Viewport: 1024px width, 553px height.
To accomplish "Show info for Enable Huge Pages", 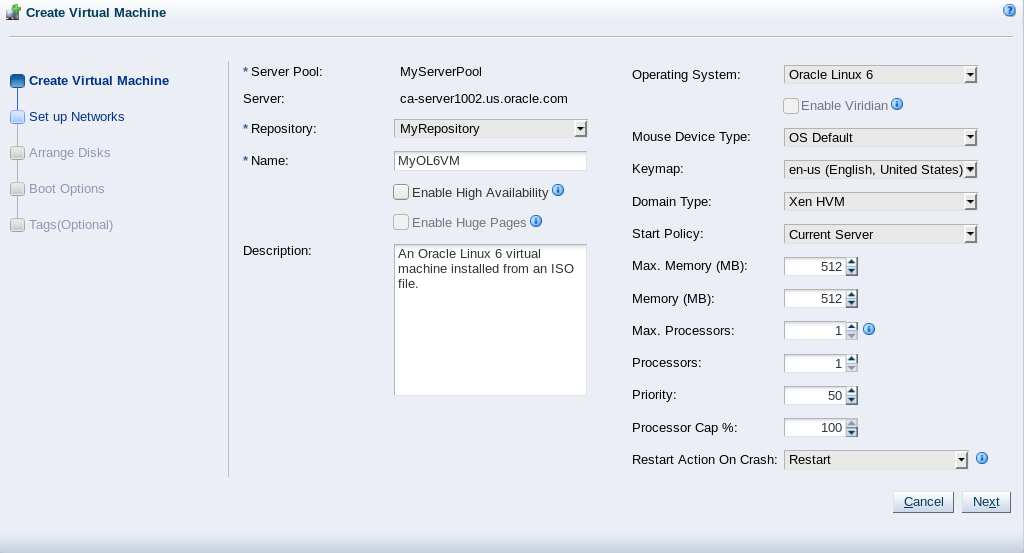I will coord(536,221).
